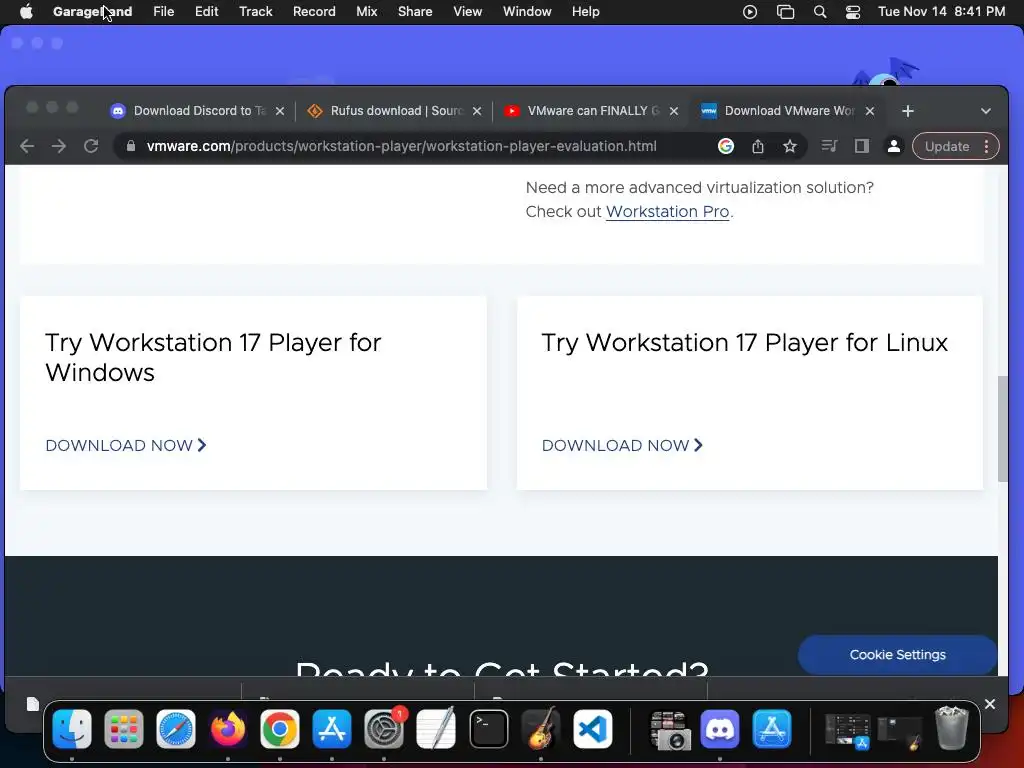Open the Edit menu
The image size is (1024, 768).
click(206, 12)
